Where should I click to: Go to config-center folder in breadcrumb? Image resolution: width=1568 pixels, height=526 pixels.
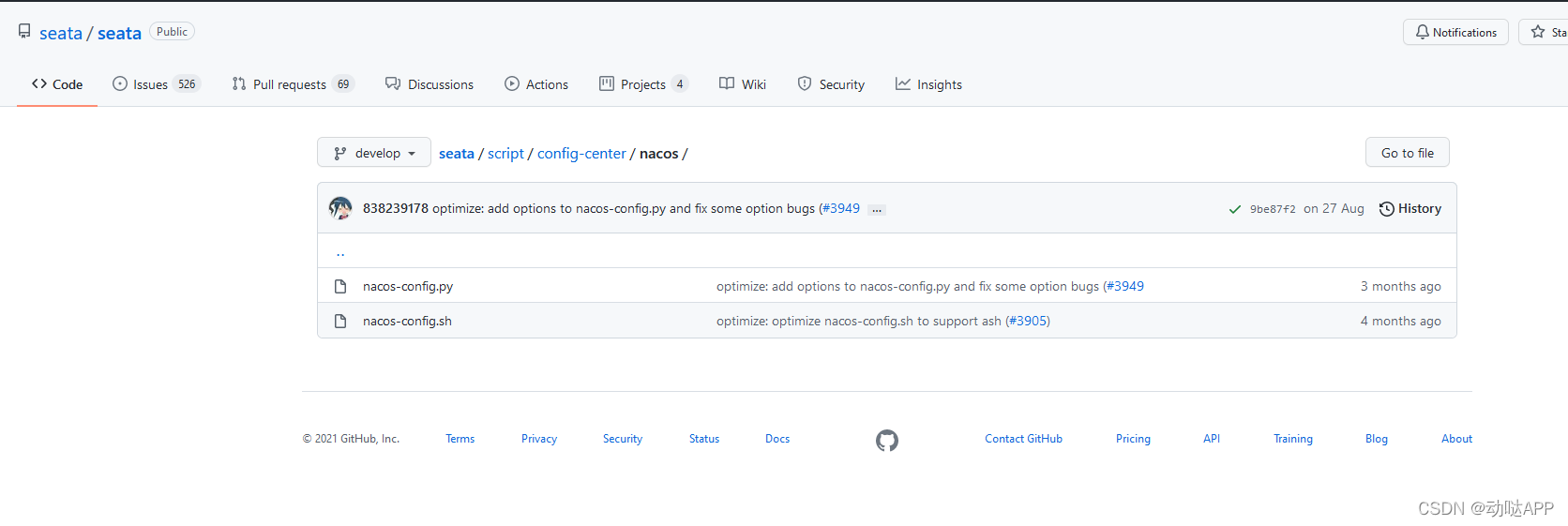point(581,154)
